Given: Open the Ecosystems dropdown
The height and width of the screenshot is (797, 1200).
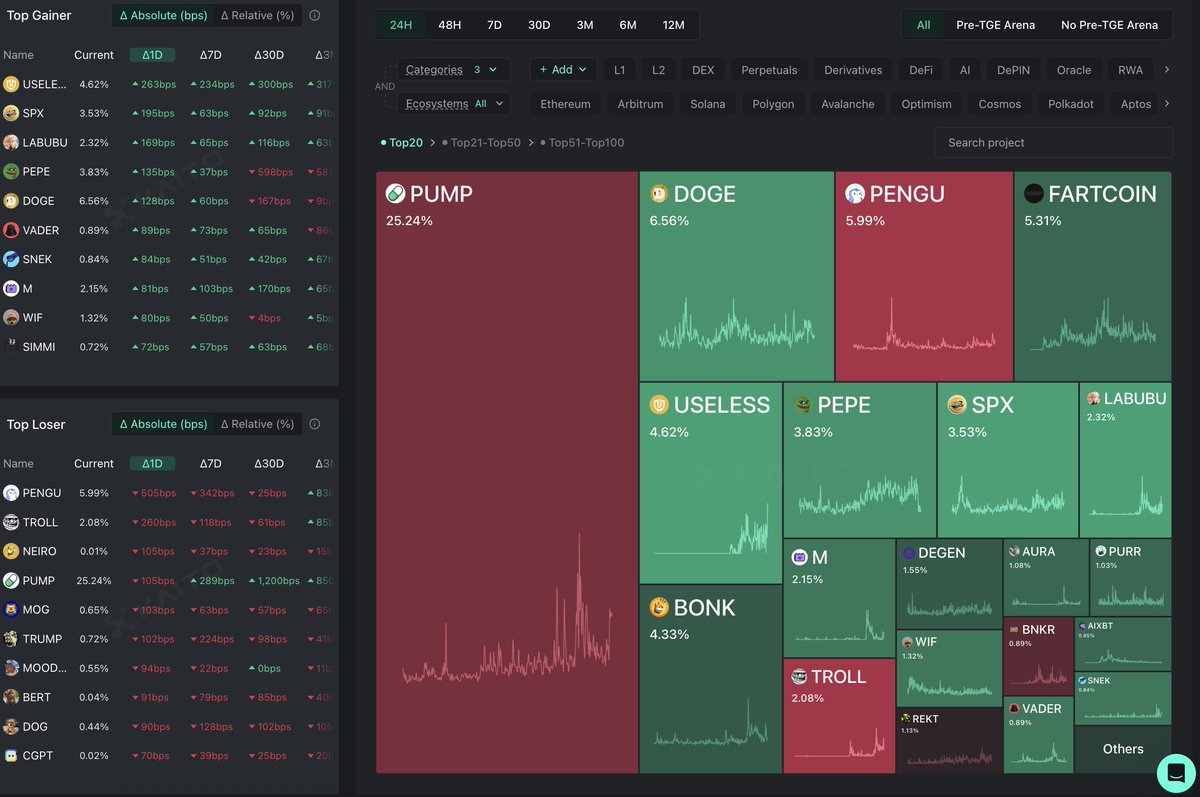Looking at the screenshot, I should pyautogui.click(x=453, y=104).
